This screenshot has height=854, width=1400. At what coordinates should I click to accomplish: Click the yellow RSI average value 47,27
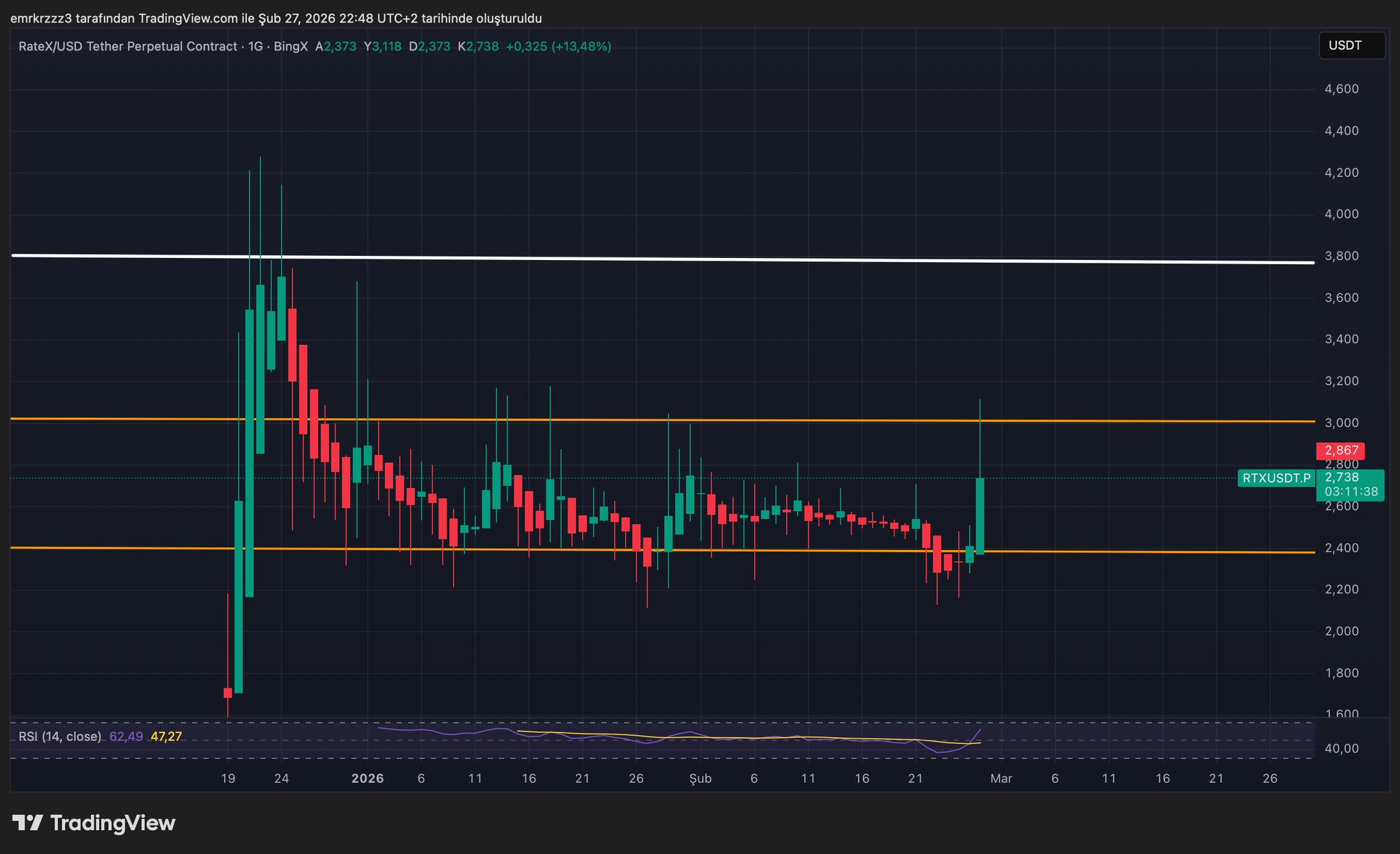pos(166,736)
